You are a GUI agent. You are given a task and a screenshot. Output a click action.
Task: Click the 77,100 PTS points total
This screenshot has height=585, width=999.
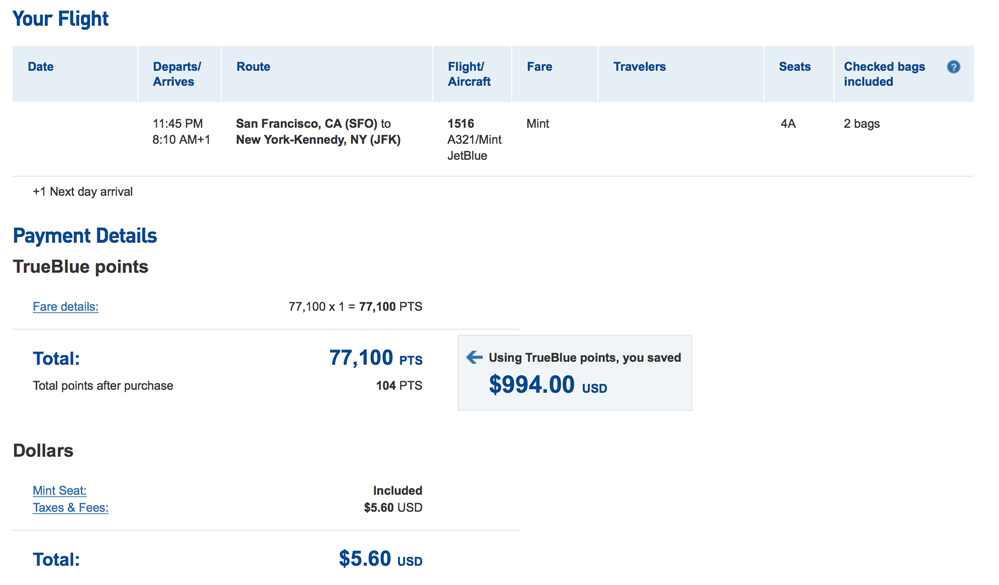pyautogui.click(x=376, y=358)
